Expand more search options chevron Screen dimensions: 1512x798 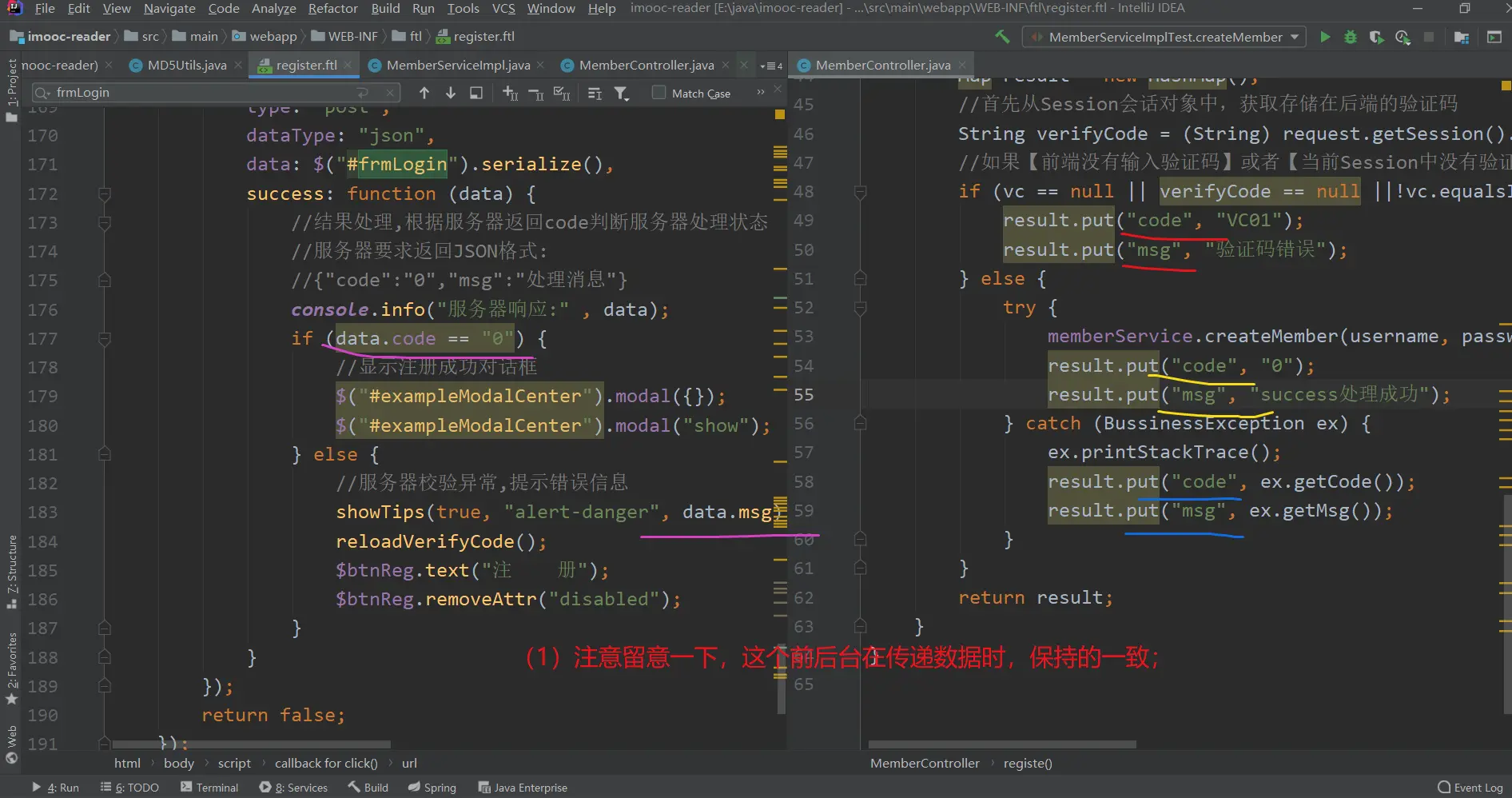[761, 93]
